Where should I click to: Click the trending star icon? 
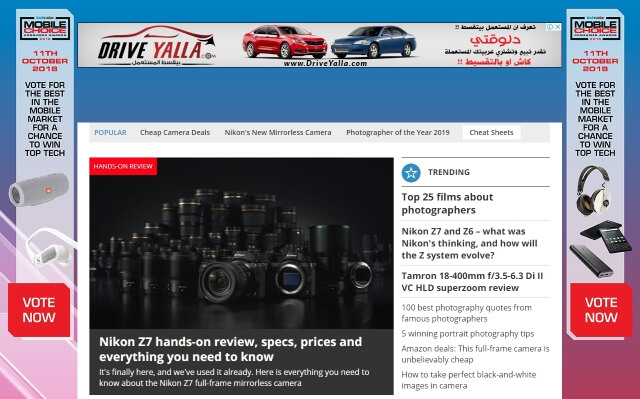(411, 173)
